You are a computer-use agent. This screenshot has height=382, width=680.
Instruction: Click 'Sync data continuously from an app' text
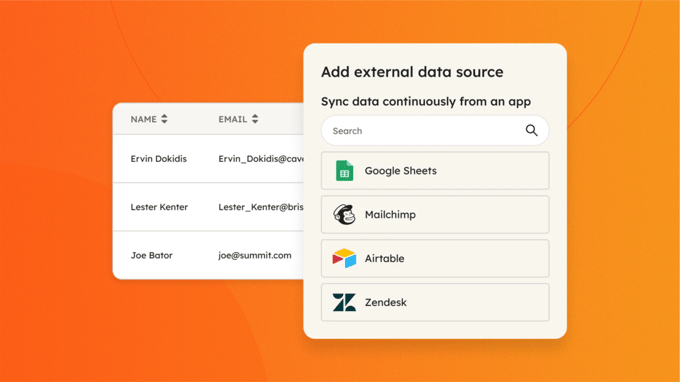coord(426,101)
